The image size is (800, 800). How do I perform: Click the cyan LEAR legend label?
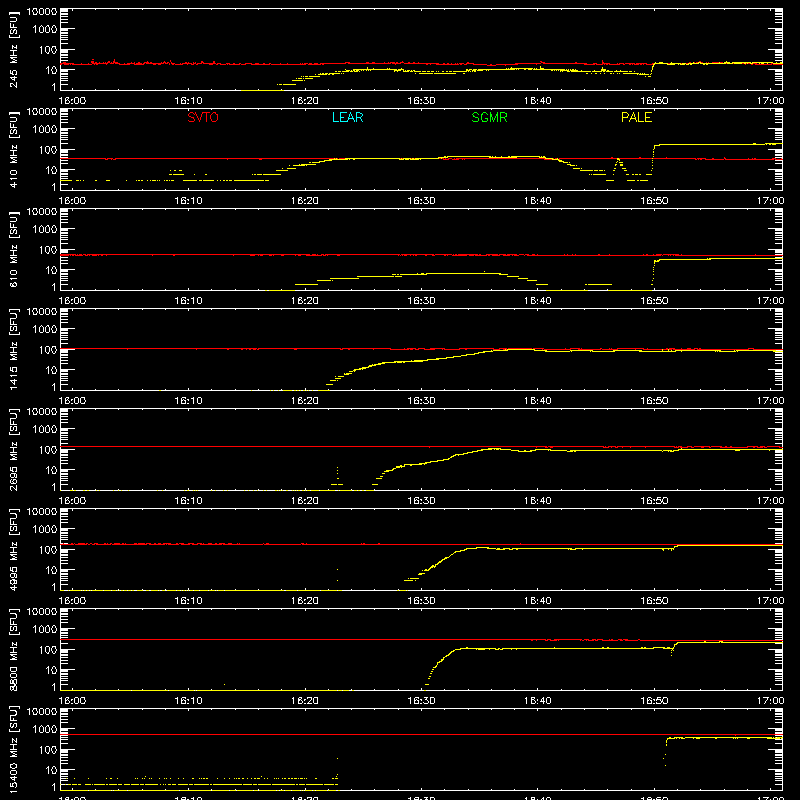(x=347, y=117)
